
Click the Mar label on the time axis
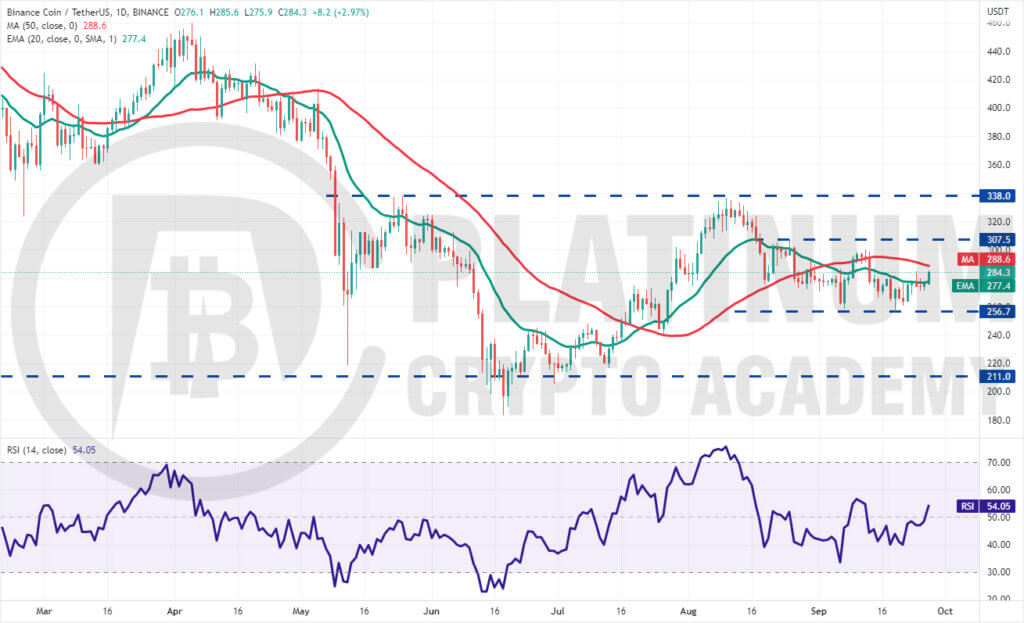pos(44,611)
